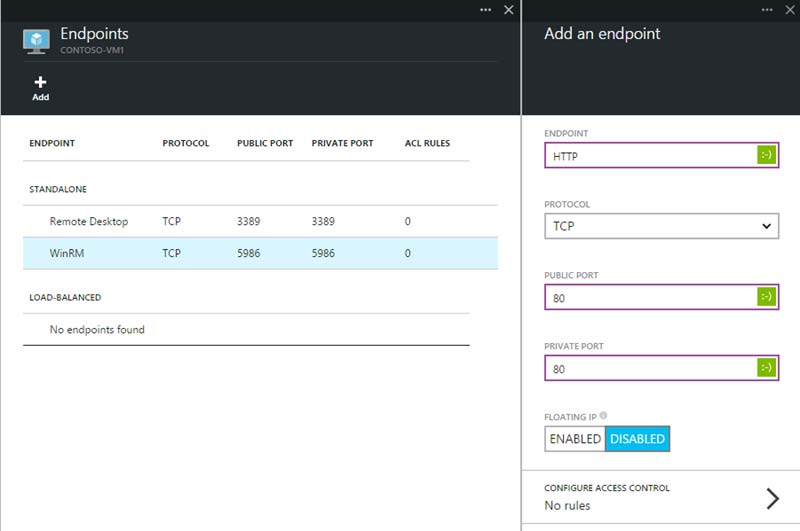Click the virtual machine icon beside Endpoints
The image size is (800, 531).
pos(36,41)
